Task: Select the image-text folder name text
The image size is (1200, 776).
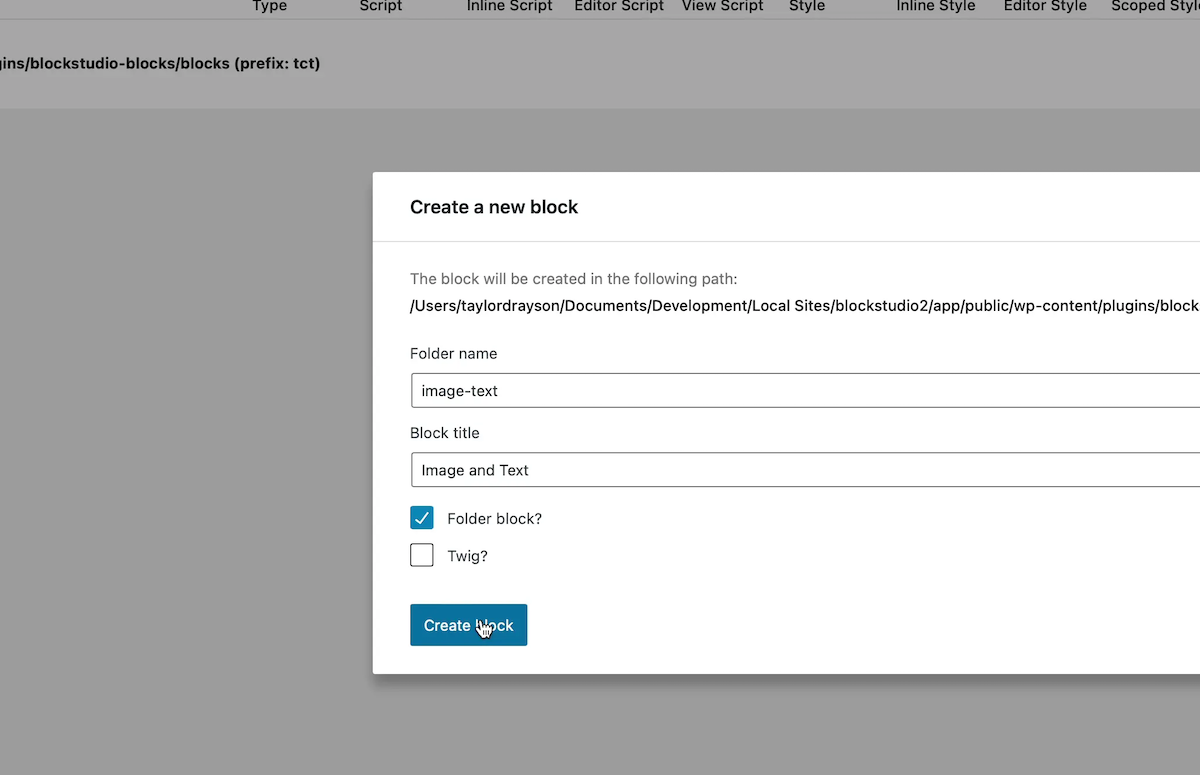Action: coord(459,390)
